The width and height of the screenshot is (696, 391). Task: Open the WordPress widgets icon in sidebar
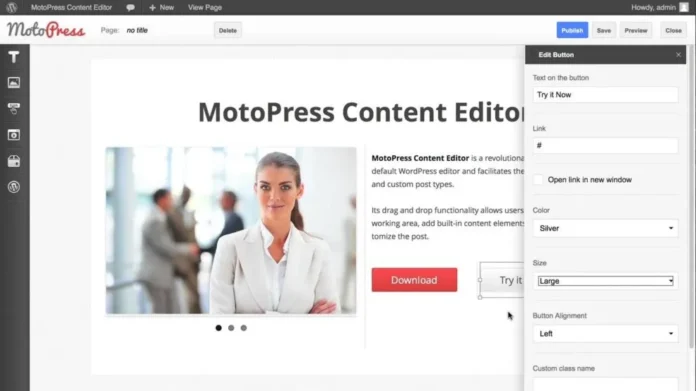(14, 187)
